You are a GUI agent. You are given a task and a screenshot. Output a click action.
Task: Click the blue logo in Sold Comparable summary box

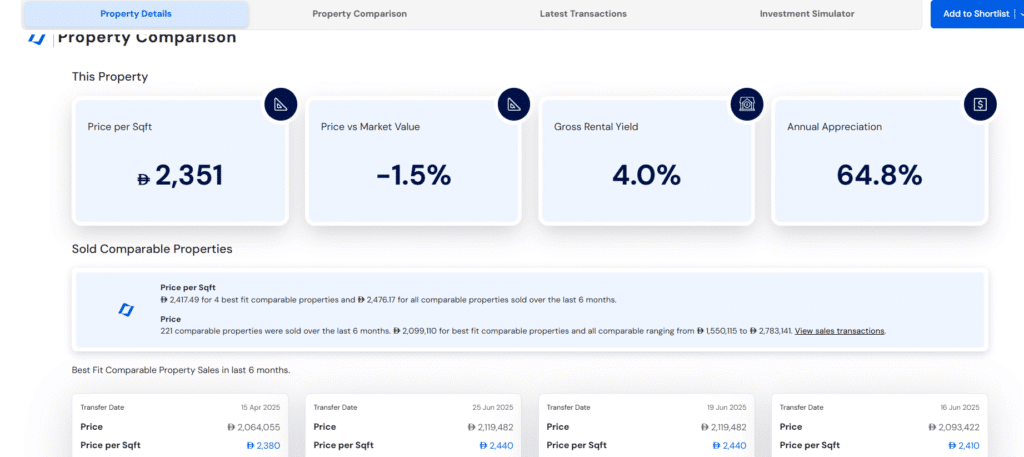pos(126,310)
